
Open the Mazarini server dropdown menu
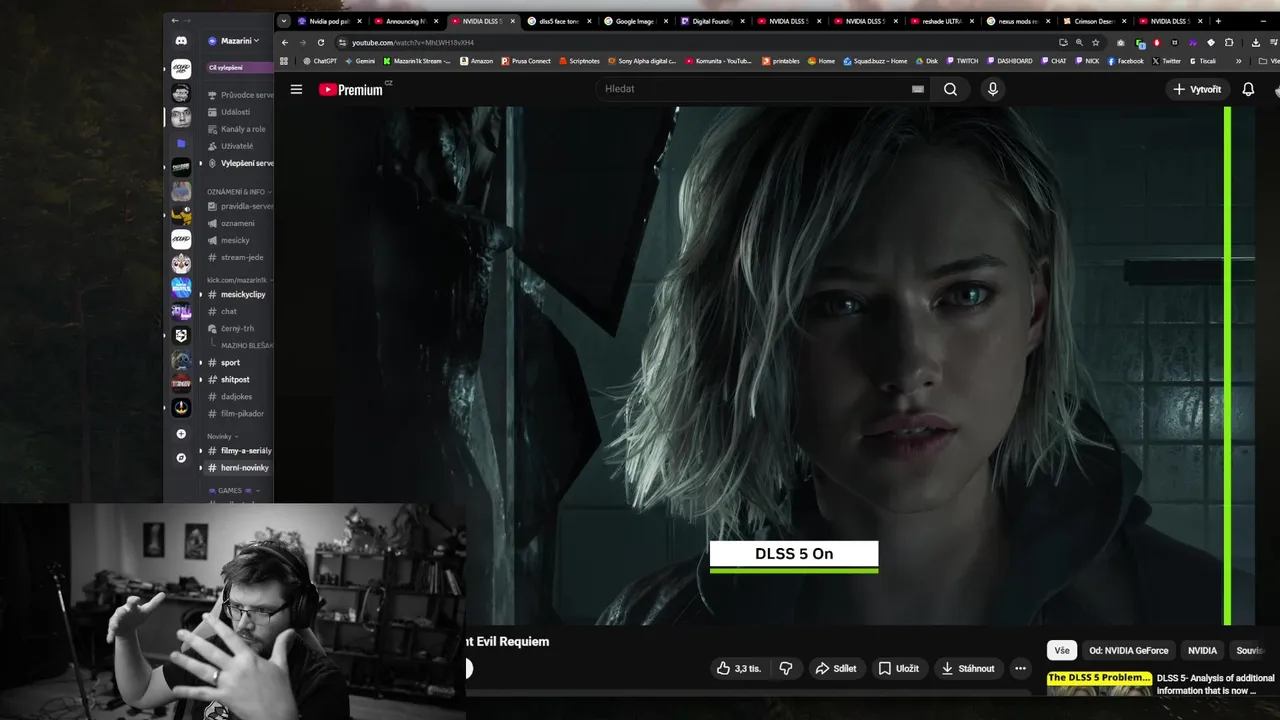[239, 41]
